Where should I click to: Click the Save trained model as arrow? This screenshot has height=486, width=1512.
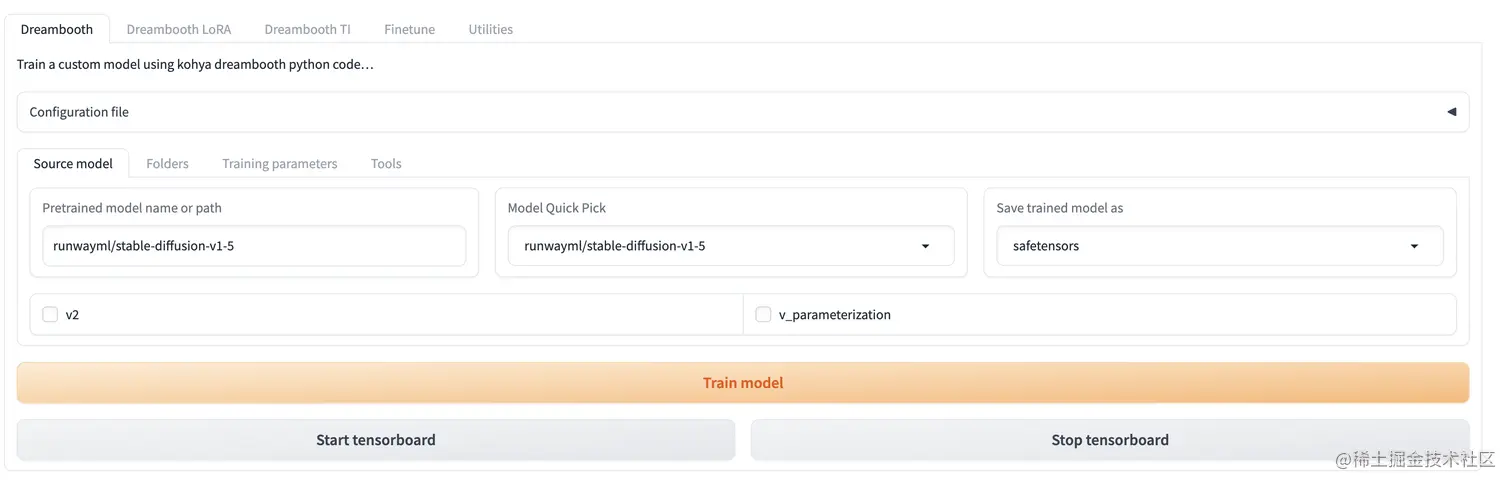coord(1414,246)
